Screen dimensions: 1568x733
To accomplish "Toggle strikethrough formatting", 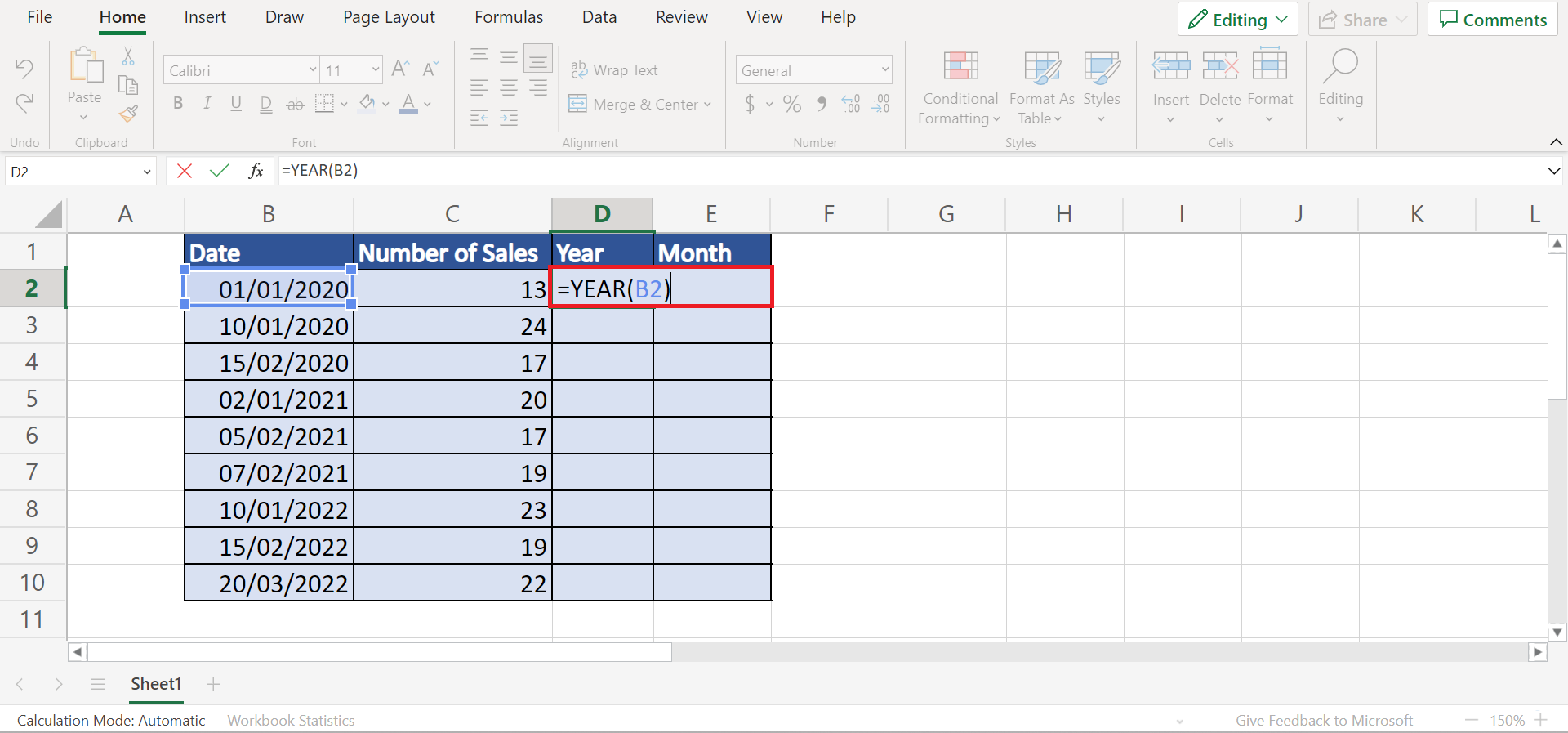I will 296,105.
